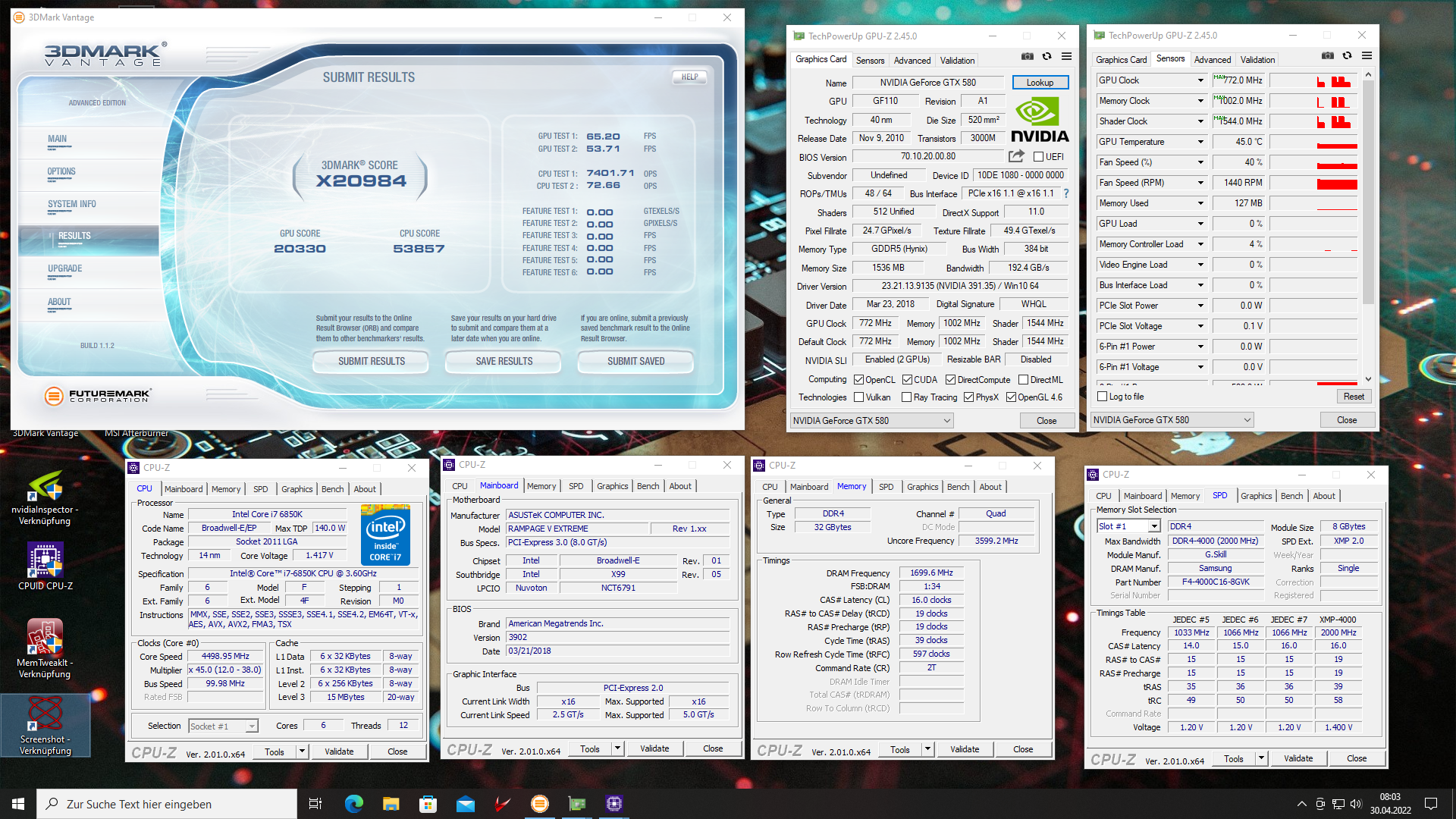Expand the Memory Used sensor dropdown
This screenshot has height=819, width=1456.
click(1200, 203)
